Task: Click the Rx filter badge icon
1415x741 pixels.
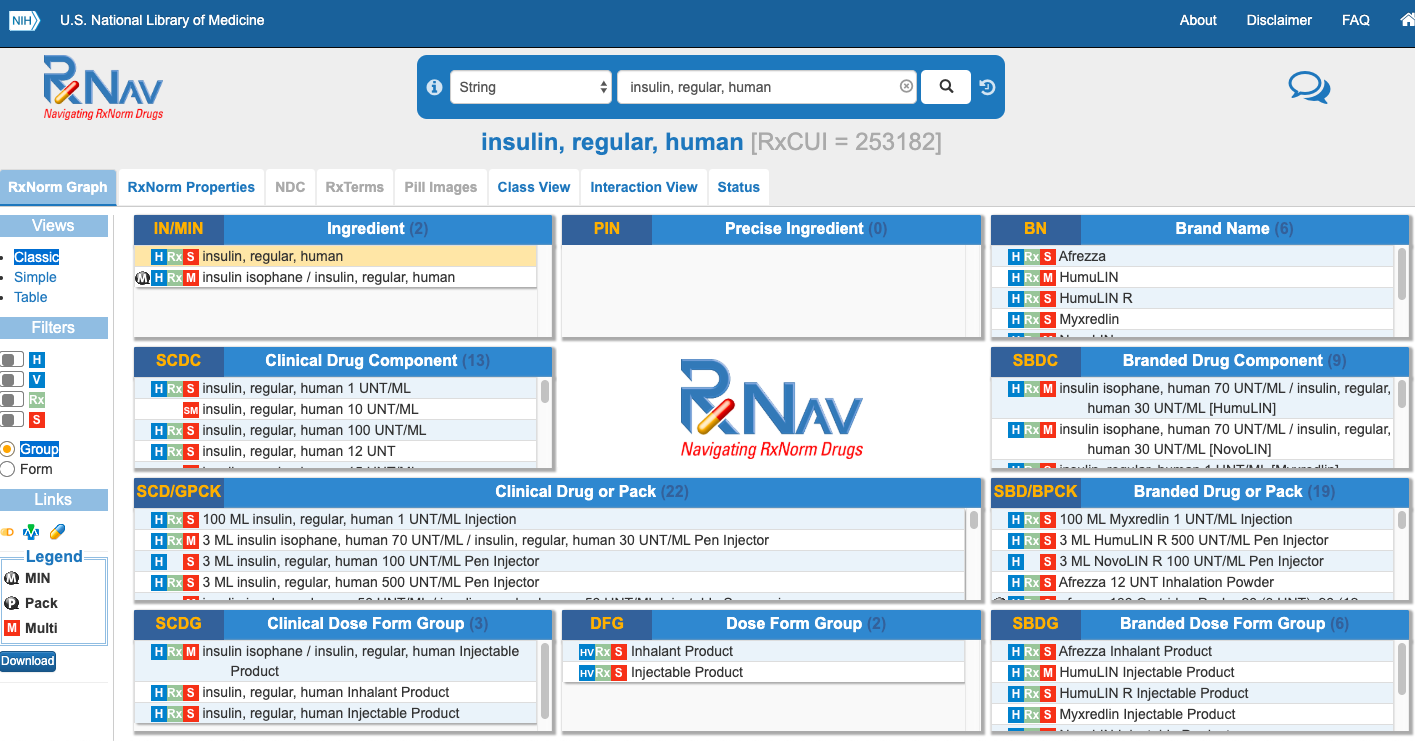Action: 37,399
